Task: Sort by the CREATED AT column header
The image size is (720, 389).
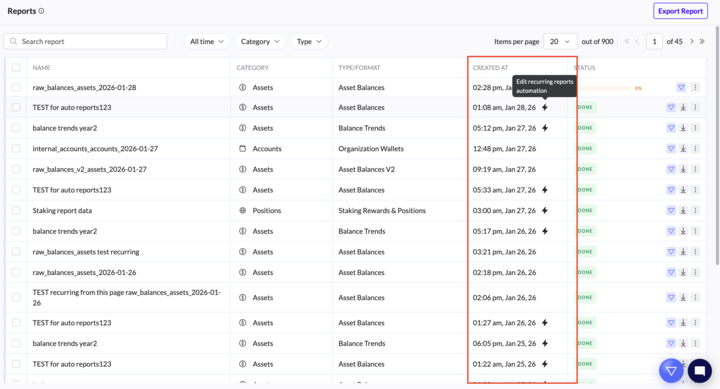Action: point(490,68)
